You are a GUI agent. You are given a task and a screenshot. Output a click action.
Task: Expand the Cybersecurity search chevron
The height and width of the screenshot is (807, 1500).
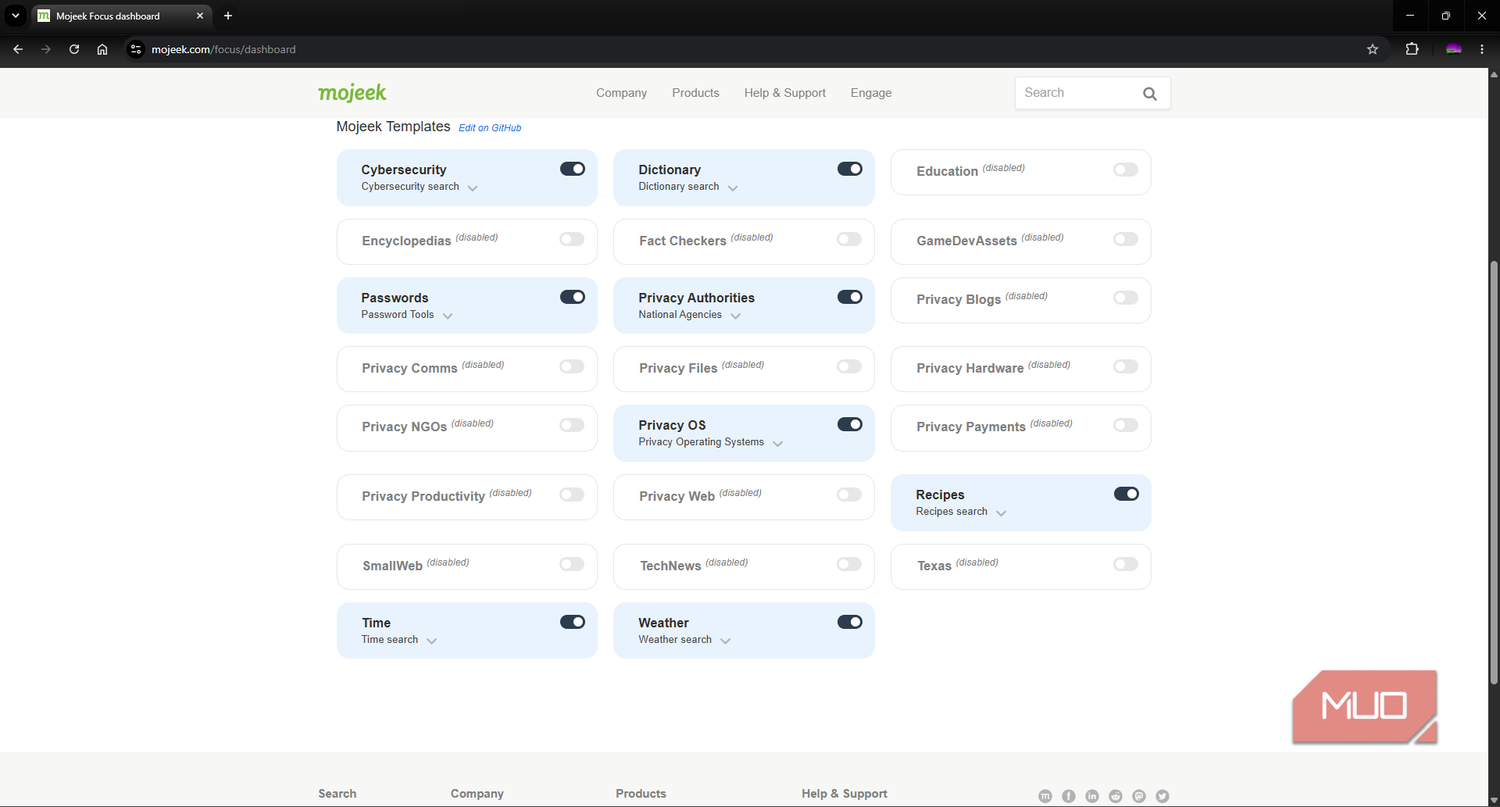(473, 188)
